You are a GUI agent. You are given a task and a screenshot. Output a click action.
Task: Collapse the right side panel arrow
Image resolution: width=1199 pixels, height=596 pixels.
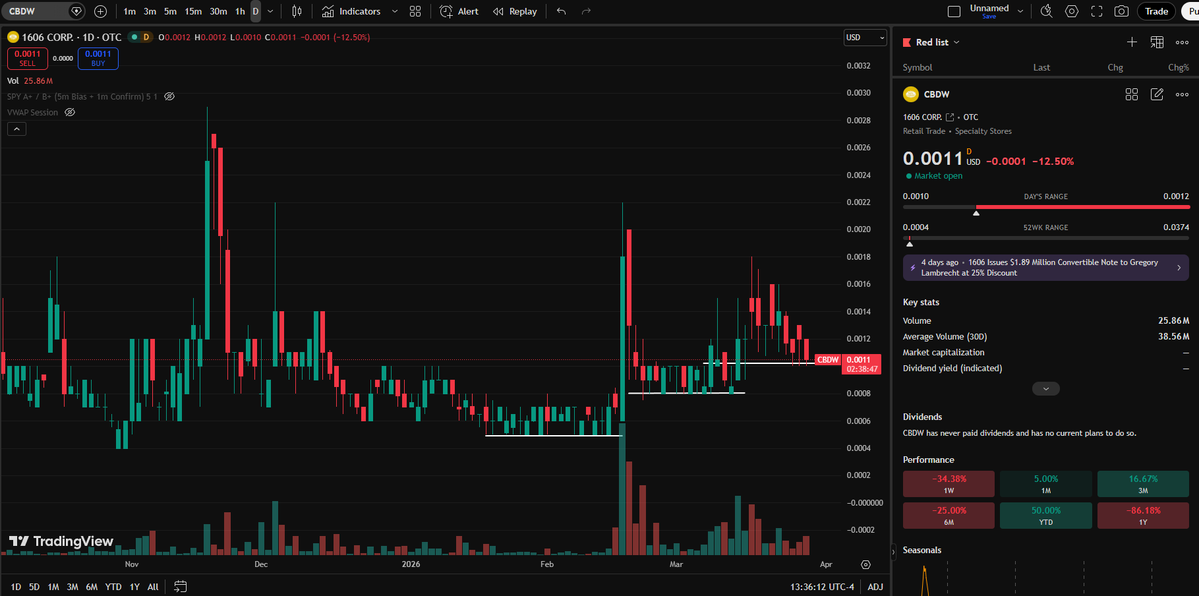892,550
